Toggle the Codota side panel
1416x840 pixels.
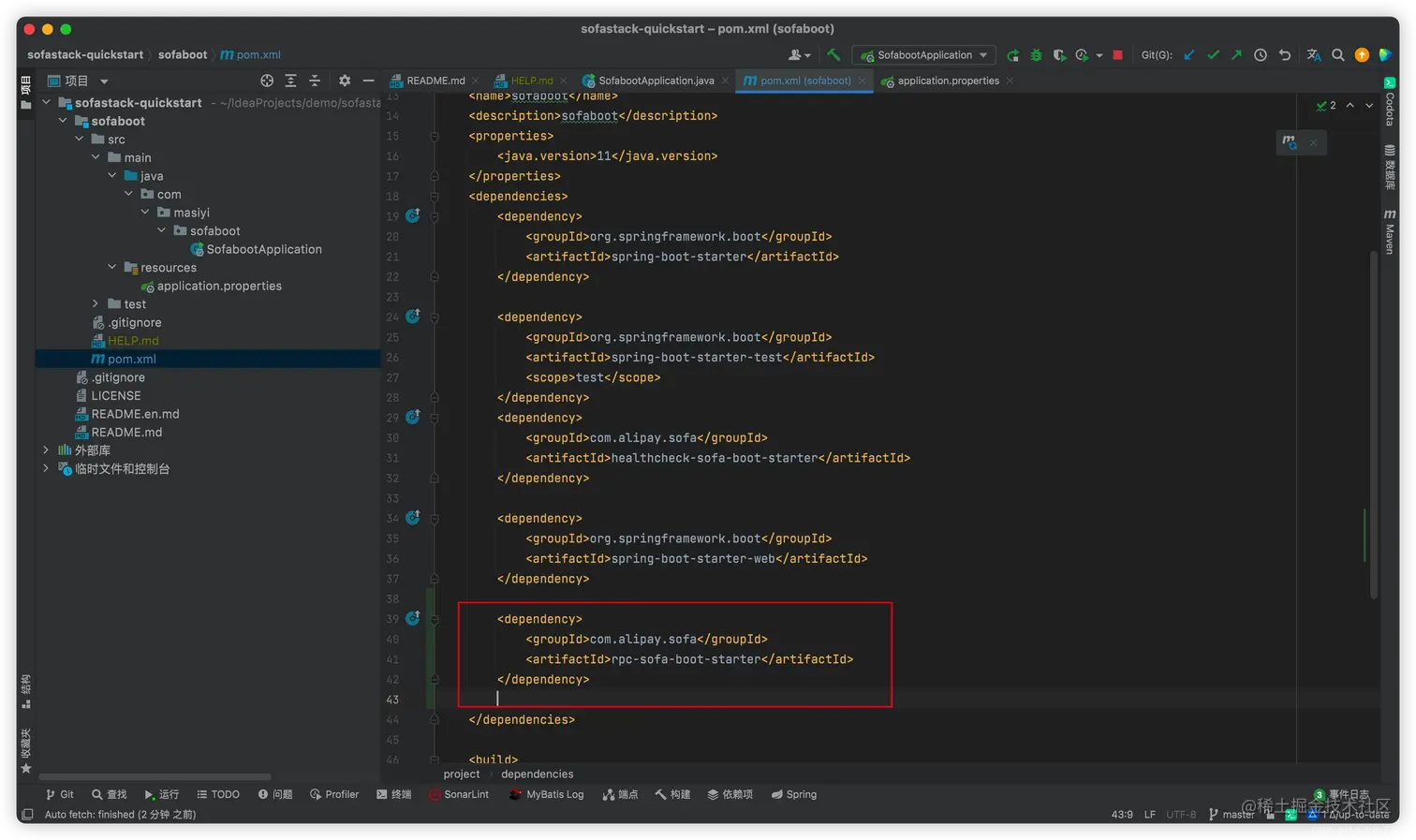coord(1390,102)
